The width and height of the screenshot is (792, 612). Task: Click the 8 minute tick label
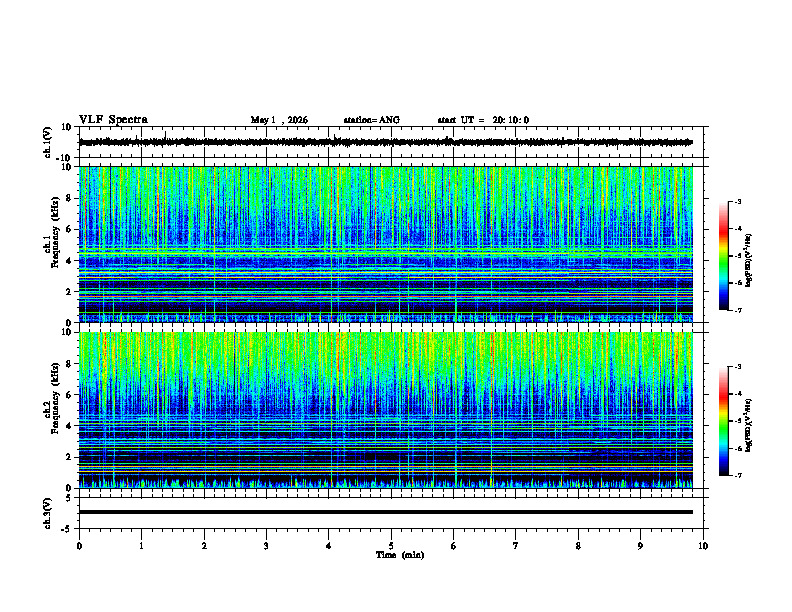(x=578, y=546)
